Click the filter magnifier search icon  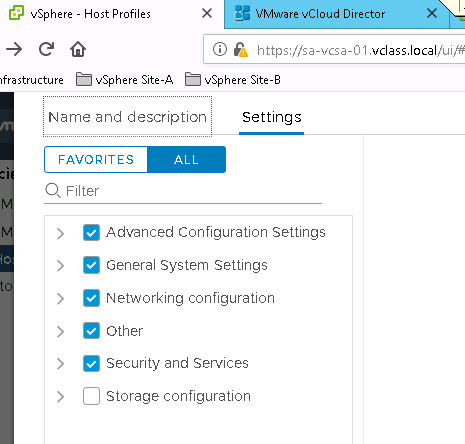pos(53,191)
